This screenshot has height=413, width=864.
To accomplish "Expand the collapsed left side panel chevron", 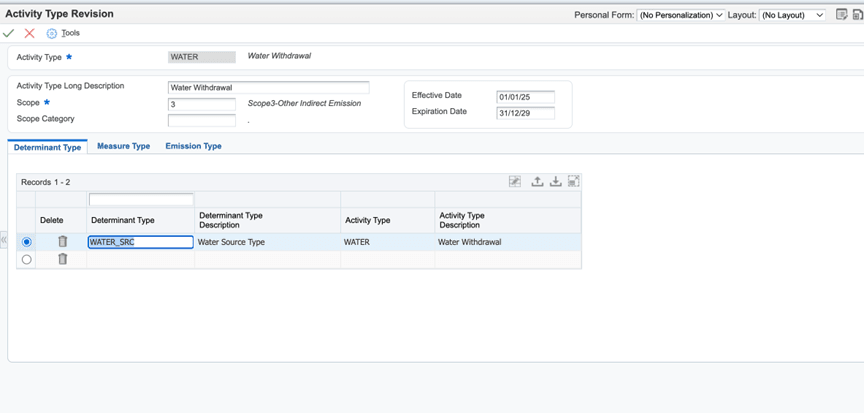I will click(x=3, y=240).
